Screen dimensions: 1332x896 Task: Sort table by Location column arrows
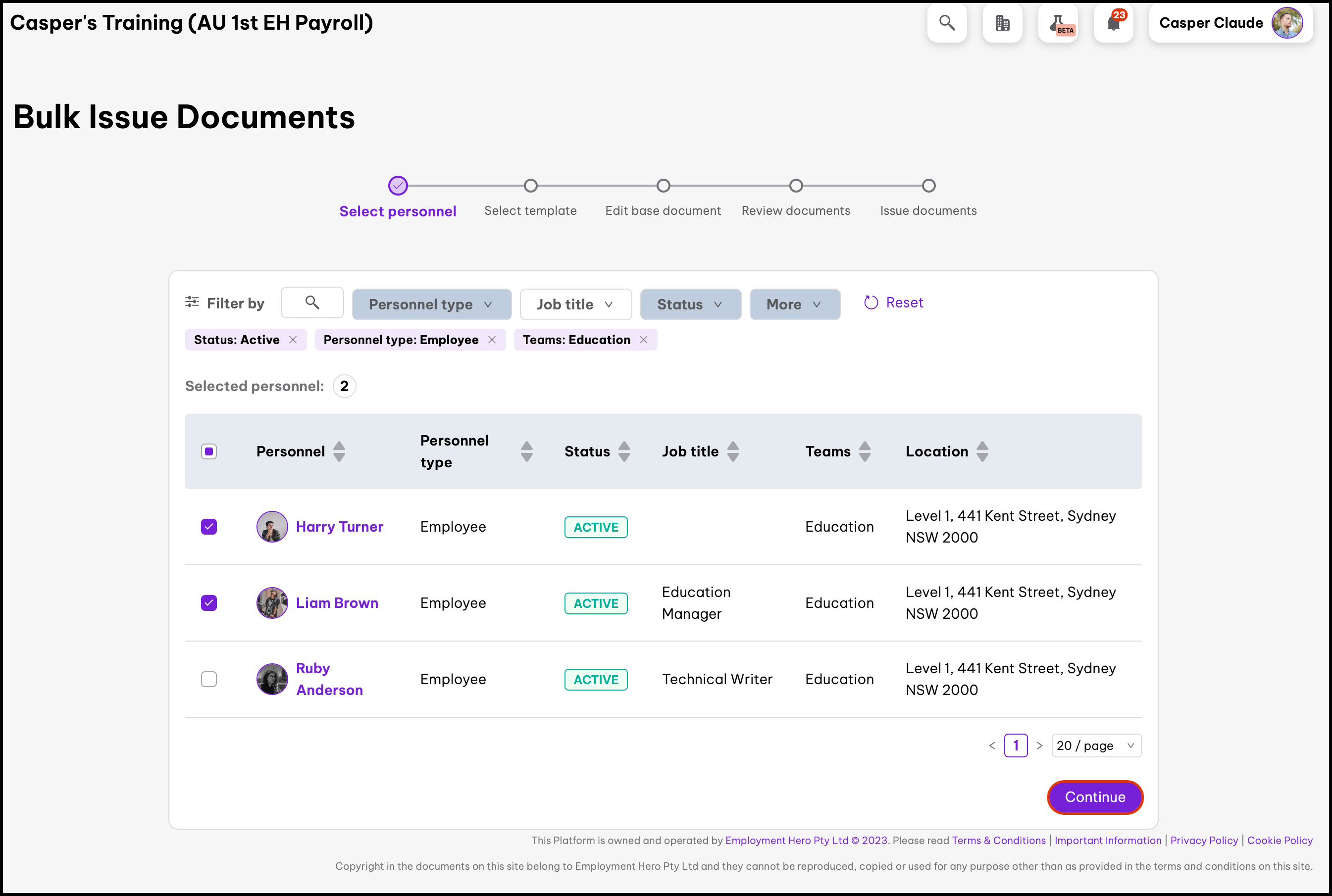(x=982, y=451)
